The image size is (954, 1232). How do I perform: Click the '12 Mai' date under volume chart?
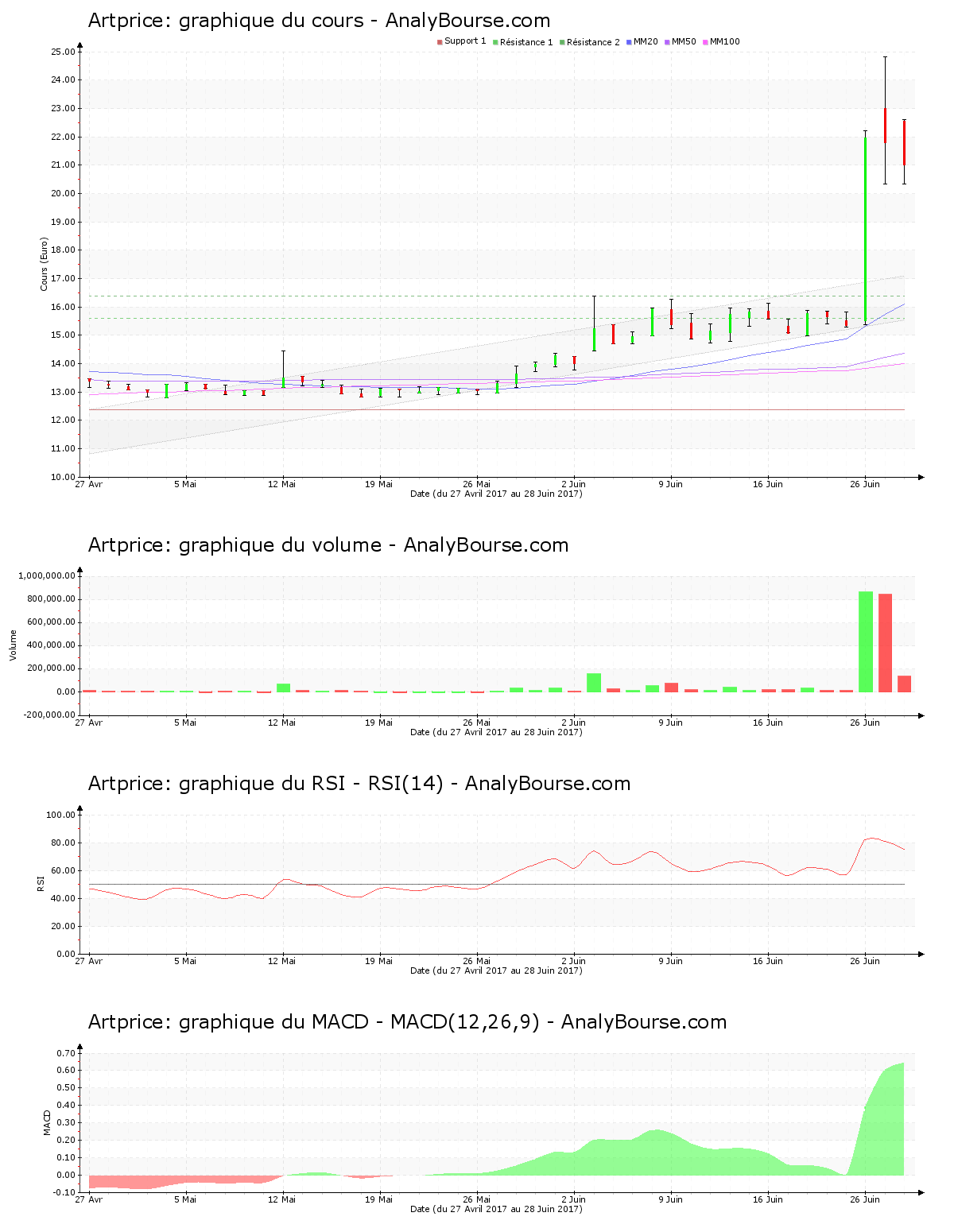pos(281,723)
